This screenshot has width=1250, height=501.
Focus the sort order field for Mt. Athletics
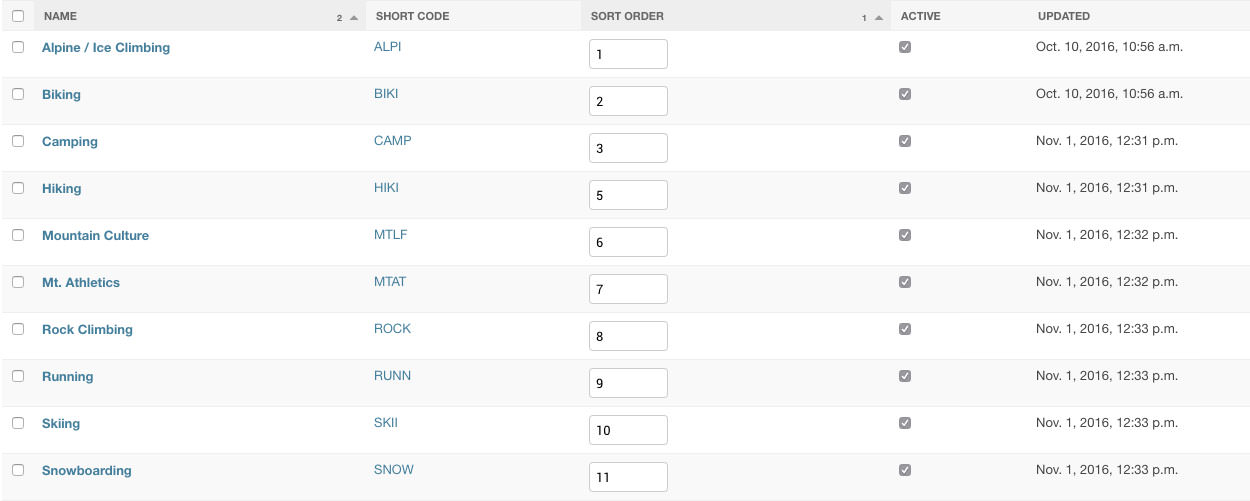click(x=628, y=289)
